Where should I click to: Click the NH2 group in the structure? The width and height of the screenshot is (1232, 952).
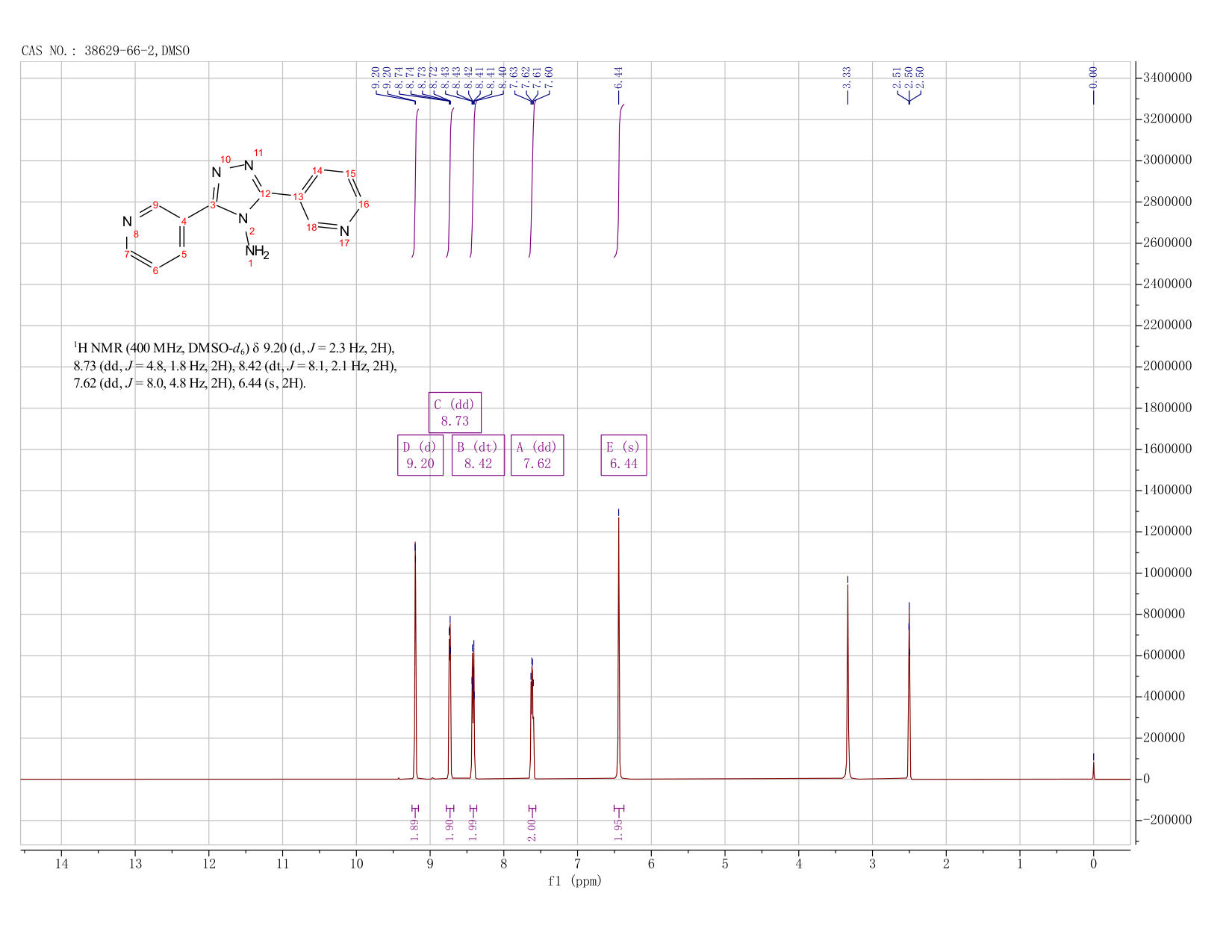256,252
